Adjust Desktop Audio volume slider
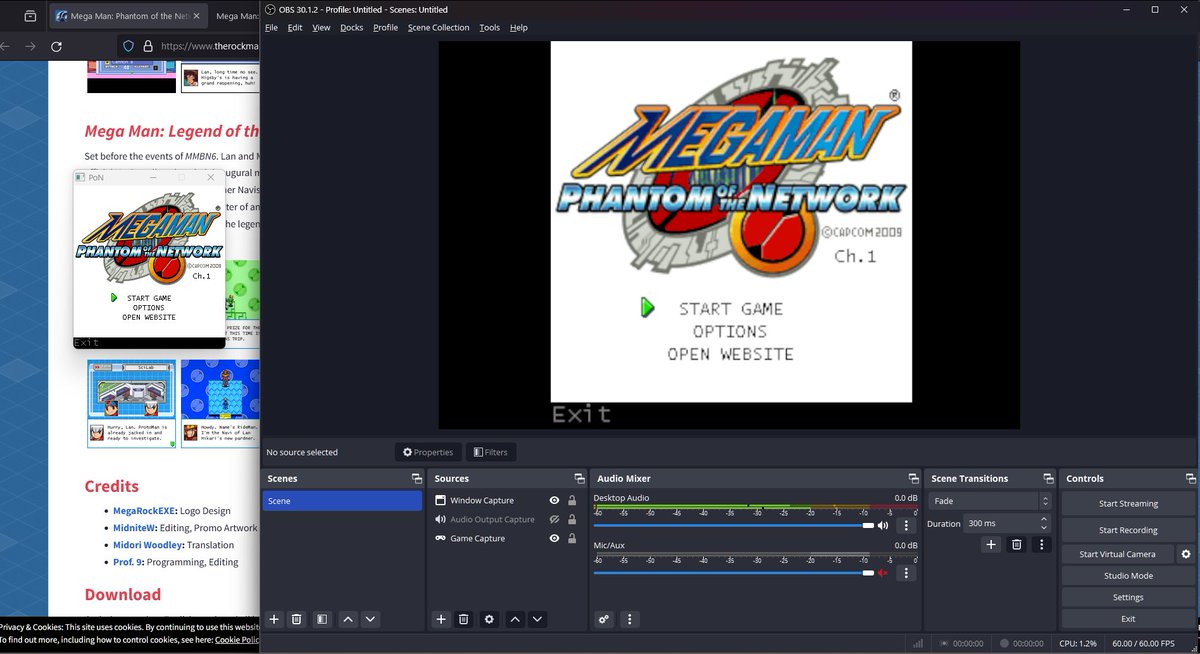This screenshot has height=654, width=1200. point(734,525)
